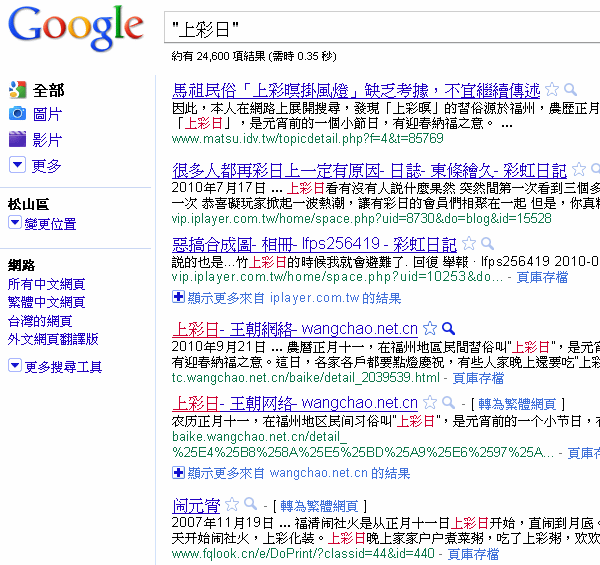
Task: Click the blue magnifier preview for 王朝網絡
Action: [448, 329]
